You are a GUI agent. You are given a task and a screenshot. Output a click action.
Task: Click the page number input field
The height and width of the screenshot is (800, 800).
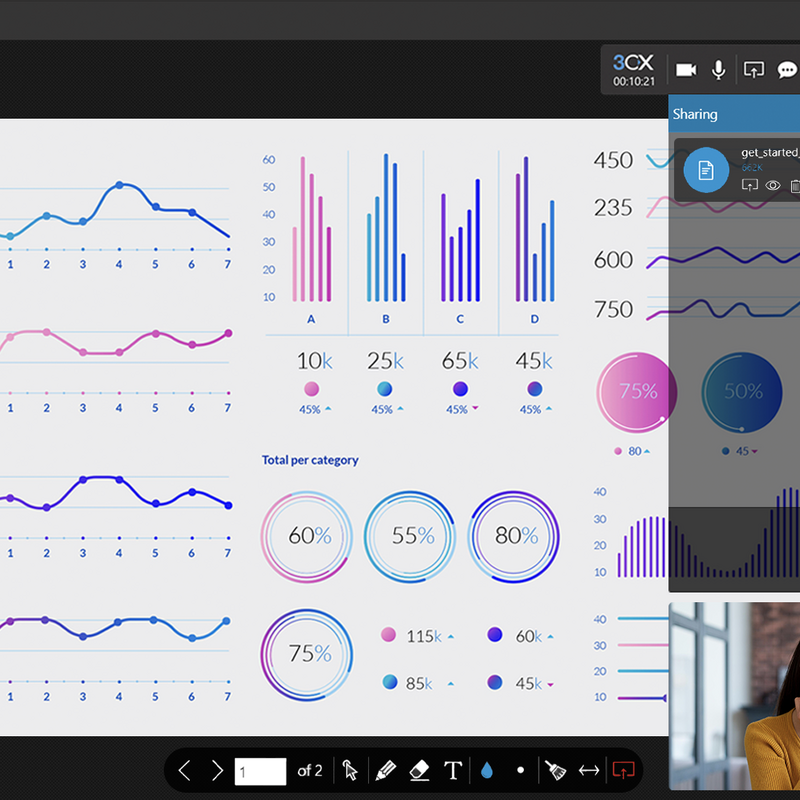point(260,771)
